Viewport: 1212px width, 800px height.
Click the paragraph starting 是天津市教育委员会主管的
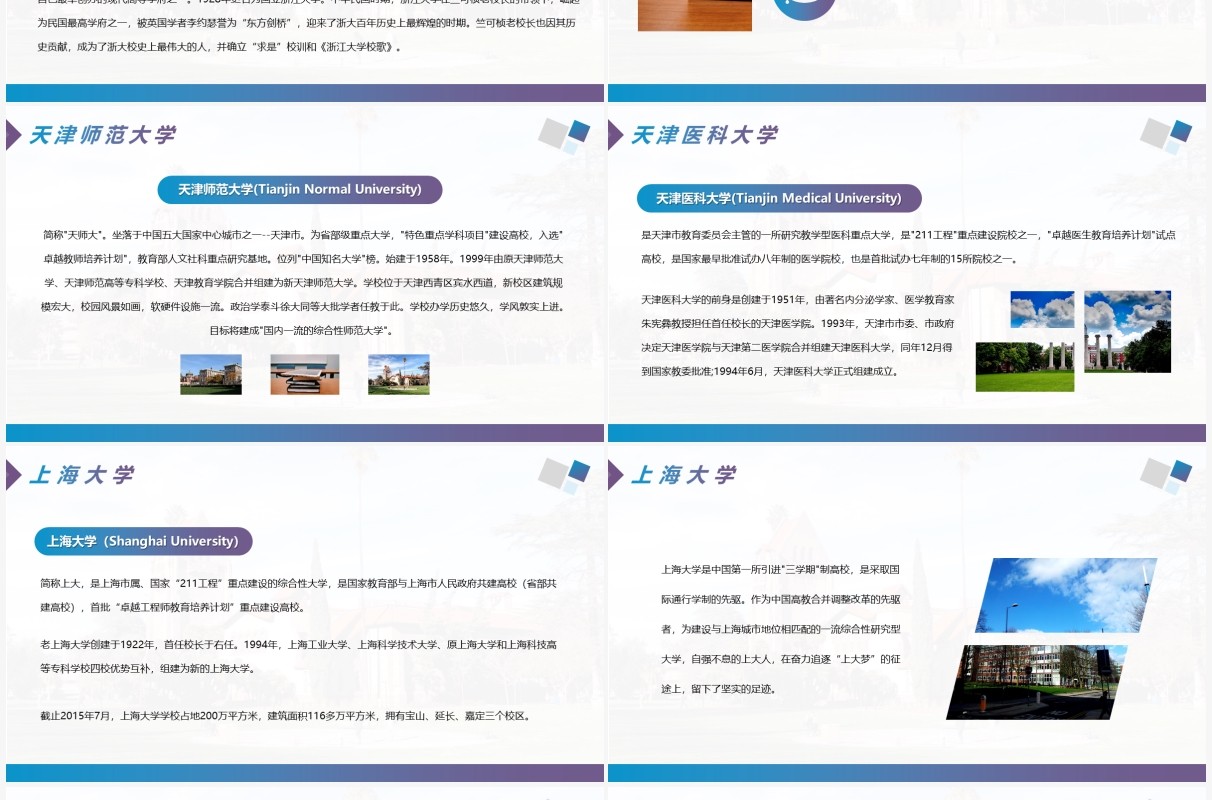pos(908,247)
